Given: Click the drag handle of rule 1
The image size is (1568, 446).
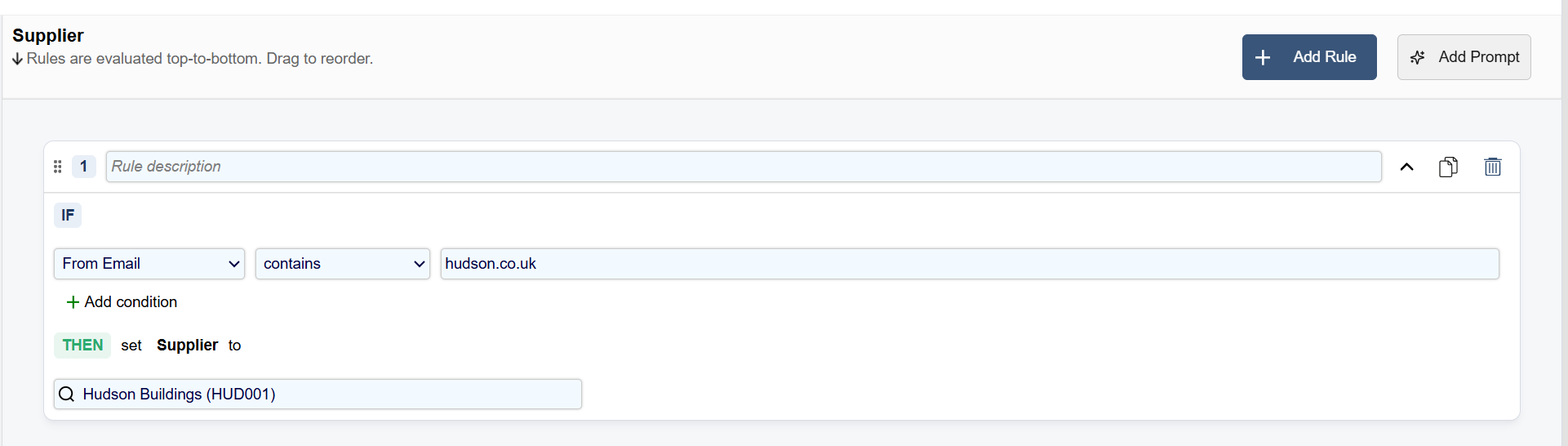Looking at the screenshot, I should pyautogui.click(x=58, y=167).
